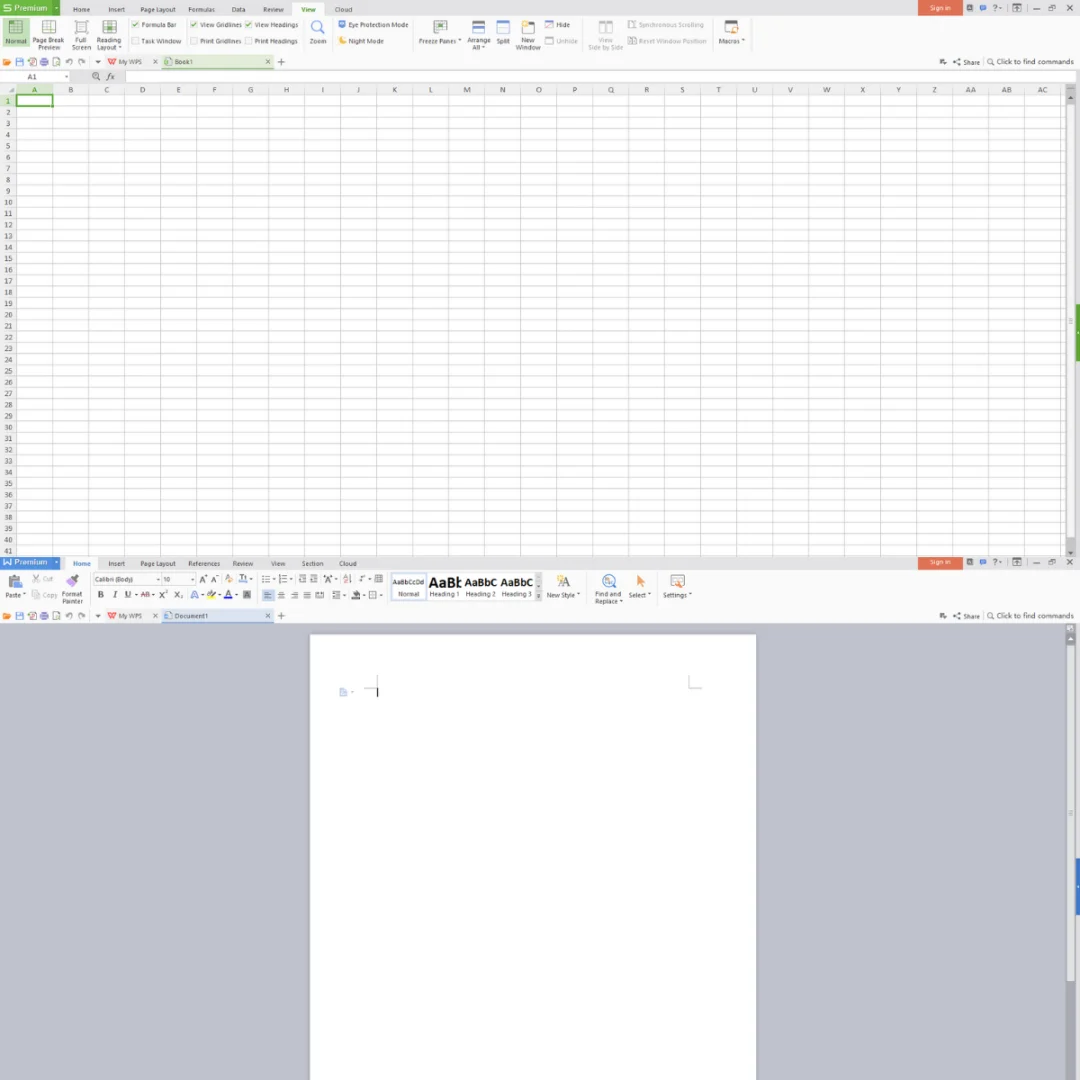This screenshot has width=1080, height=1080.
Task: Apply the Heading 1 style
Action: point(444,586)
